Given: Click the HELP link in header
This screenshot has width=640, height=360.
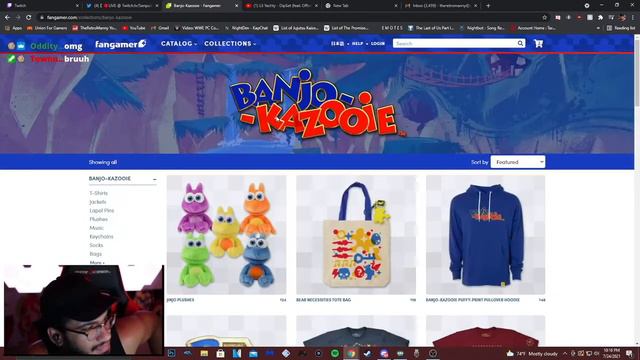Looking at the screenshot, I should point(358,43).
